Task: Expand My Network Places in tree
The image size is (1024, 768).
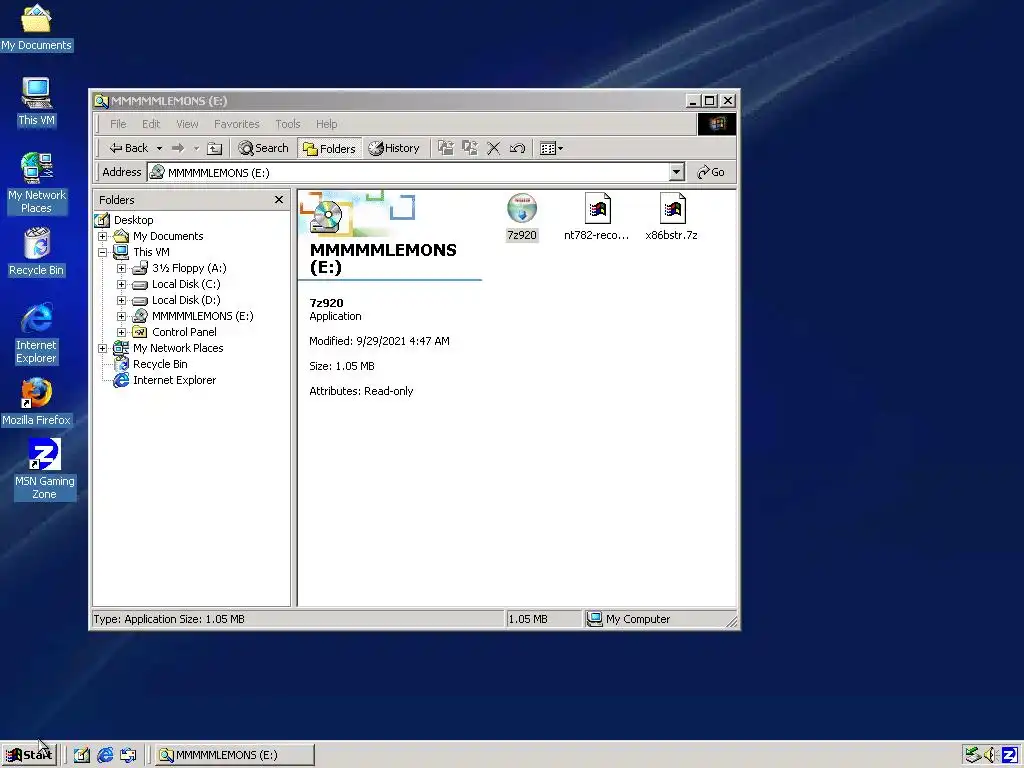Action: (103, 349)
